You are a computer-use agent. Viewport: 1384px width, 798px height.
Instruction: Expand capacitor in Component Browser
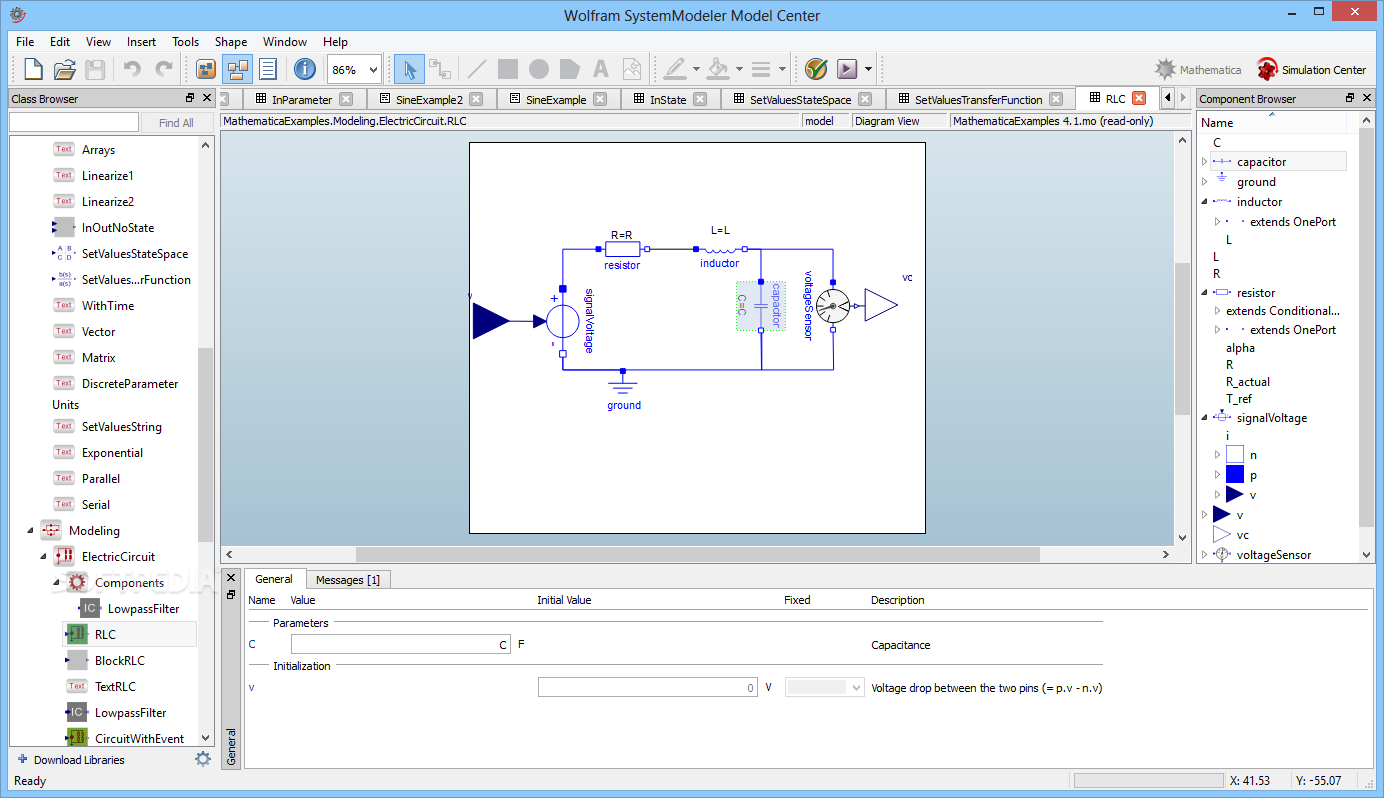(1204, 162)
